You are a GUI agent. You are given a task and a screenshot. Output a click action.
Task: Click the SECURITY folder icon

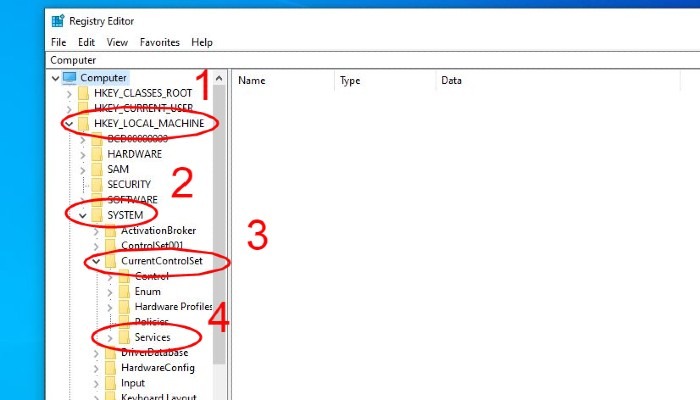[96, 184]
